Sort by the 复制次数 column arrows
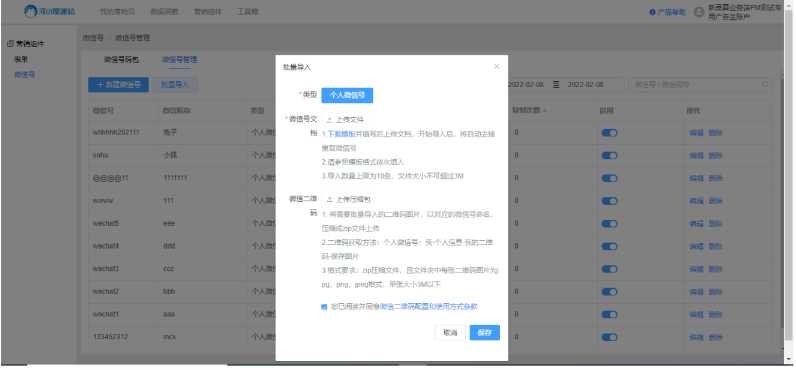The image size is (796, 368). pyautogui.click(x=545, y=111)
